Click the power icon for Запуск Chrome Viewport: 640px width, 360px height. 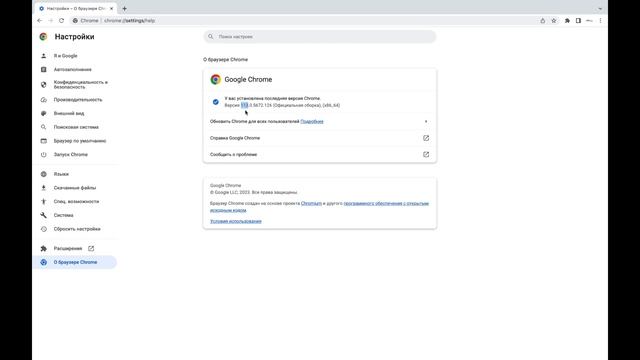pos(44,154)
